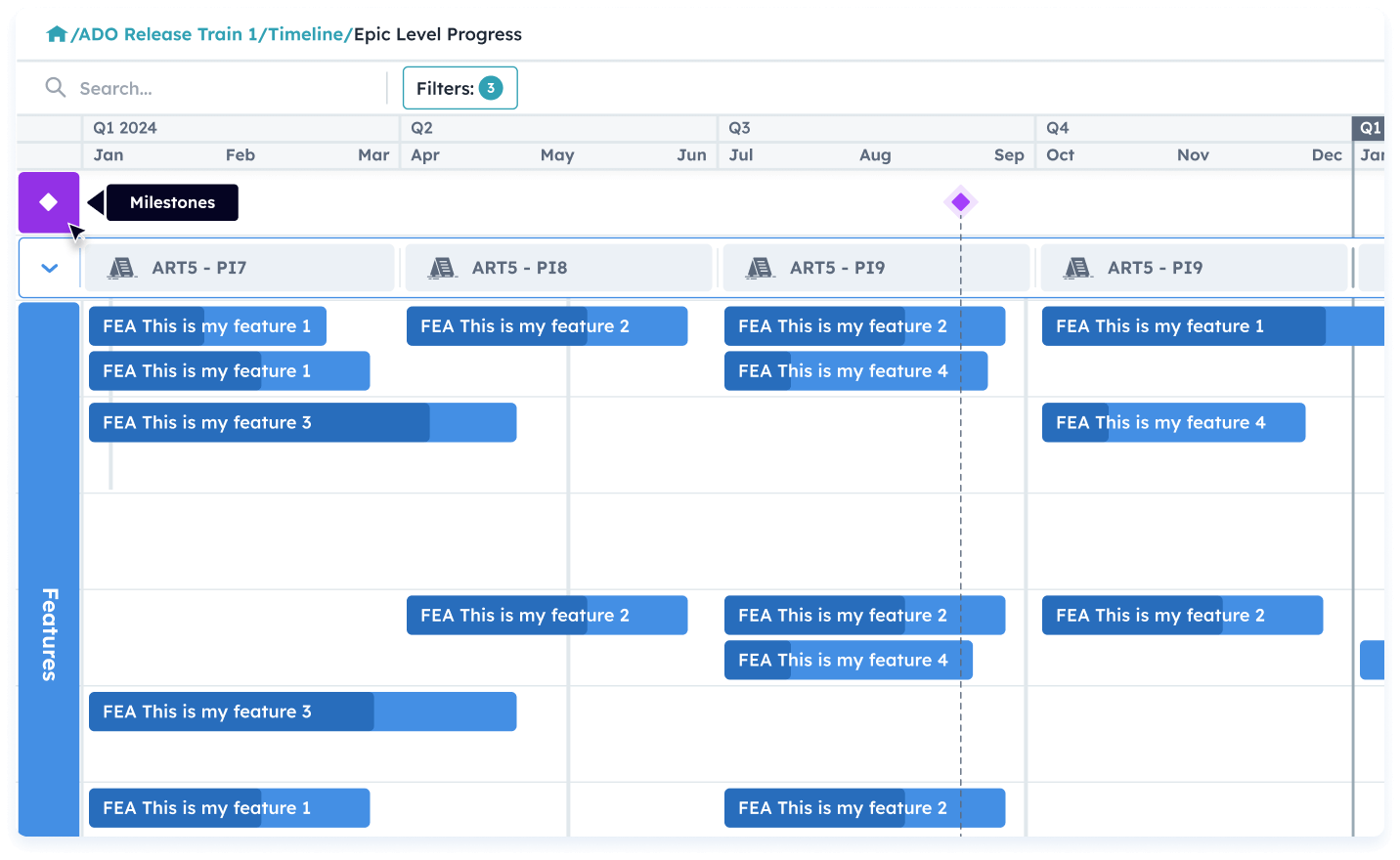
Task: Go to home via the house icon
Action: tap(57, 34)
